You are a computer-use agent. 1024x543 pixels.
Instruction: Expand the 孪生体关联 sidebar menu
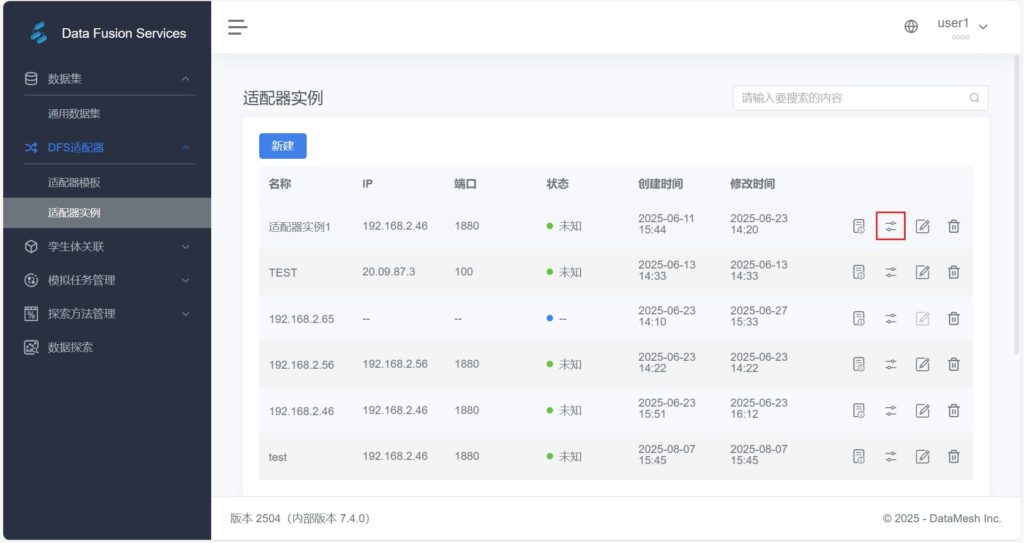[x=107, y=246]
